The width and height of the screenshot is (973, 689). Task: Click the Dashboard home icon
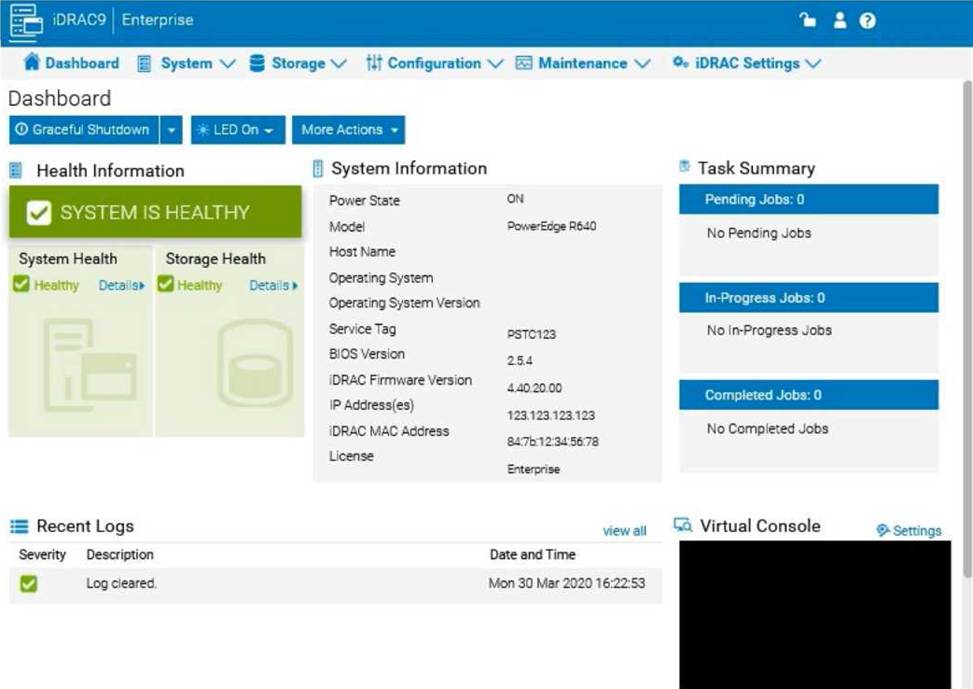click(32, 63)
